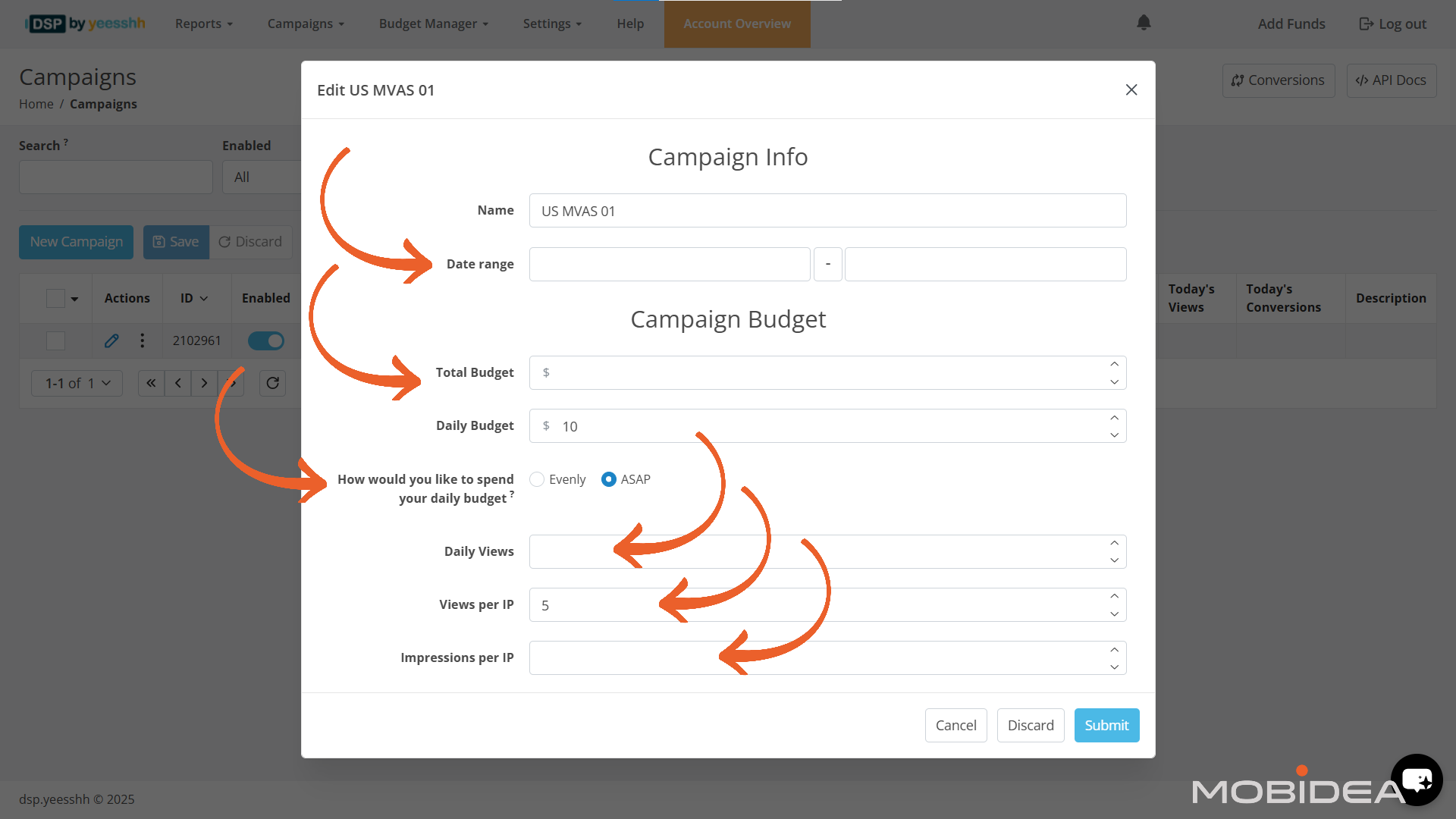
Task: Click the Help menu item
Action: coord(629,24)
